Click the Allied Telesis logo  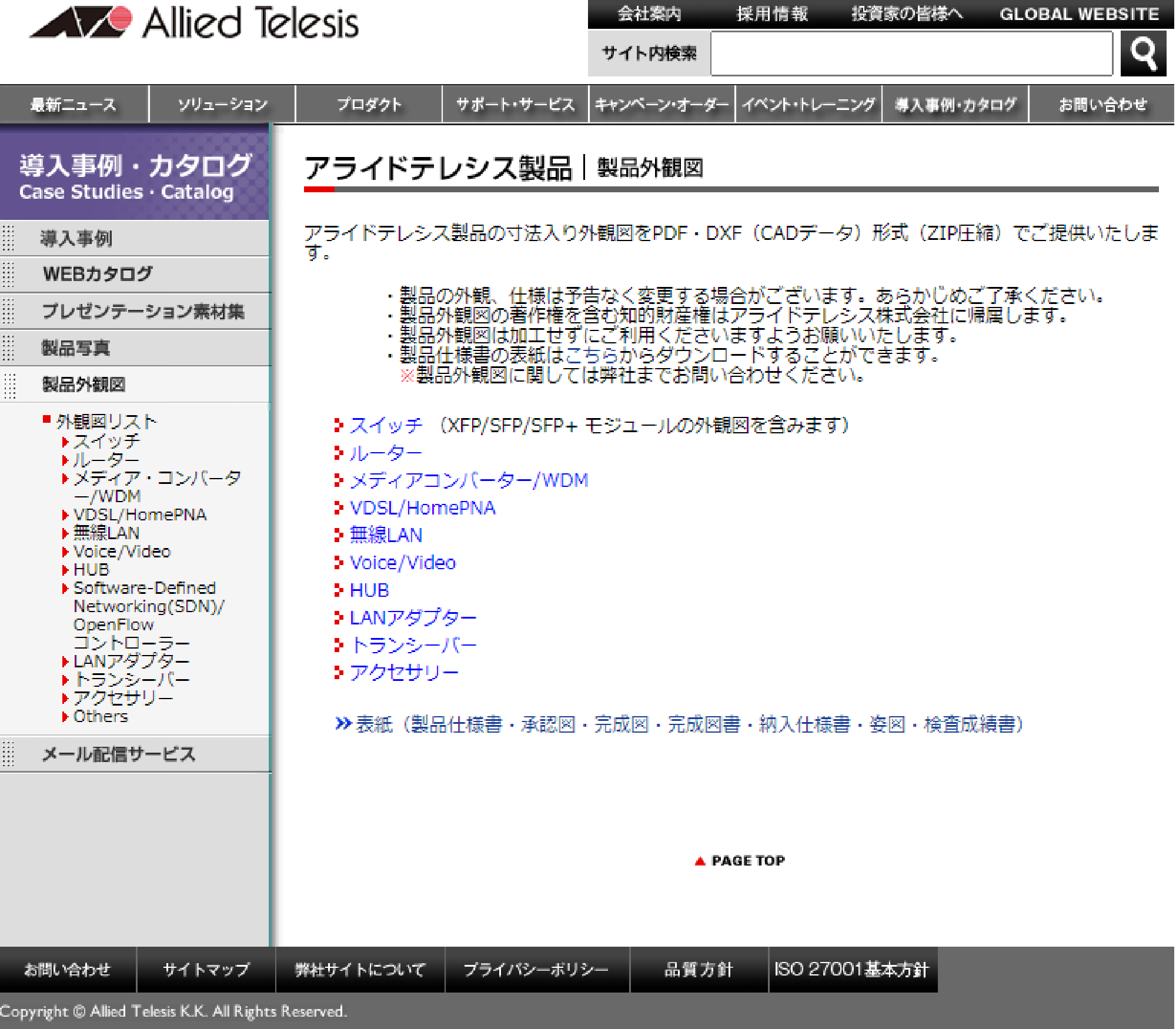point(195,22)
